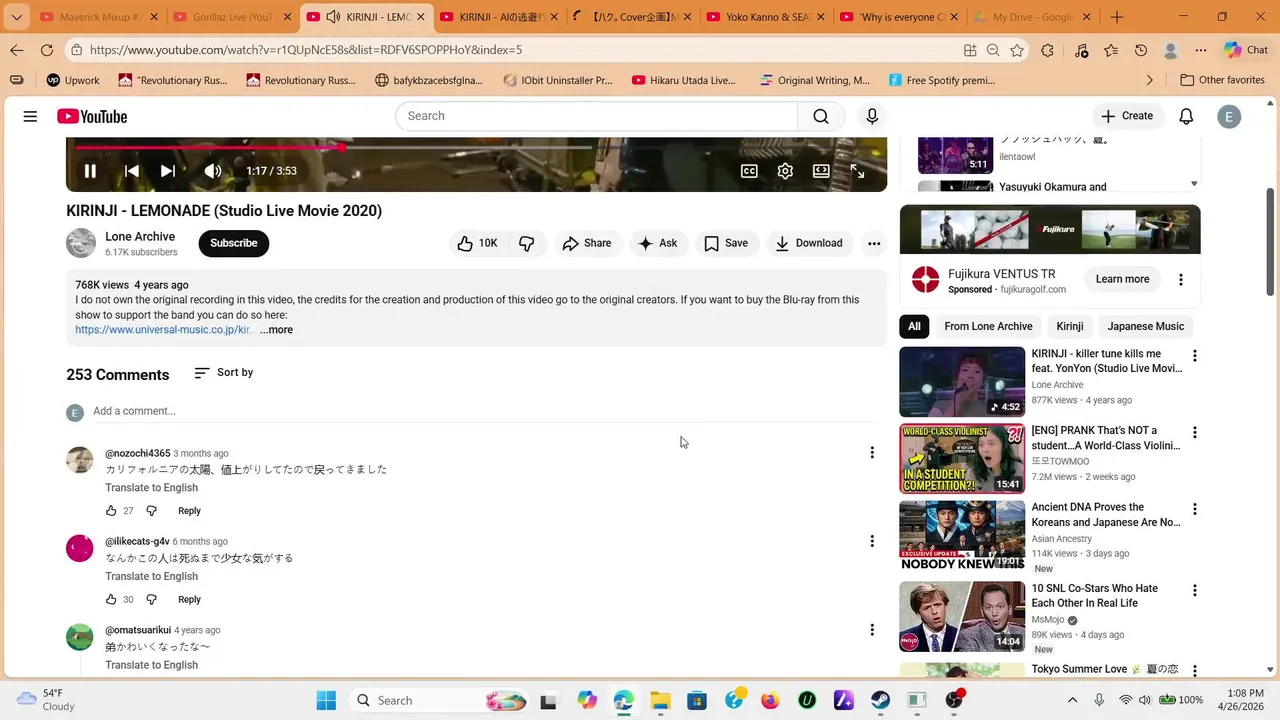
Task: Click the search magnifier button
Action: (821, 116)
